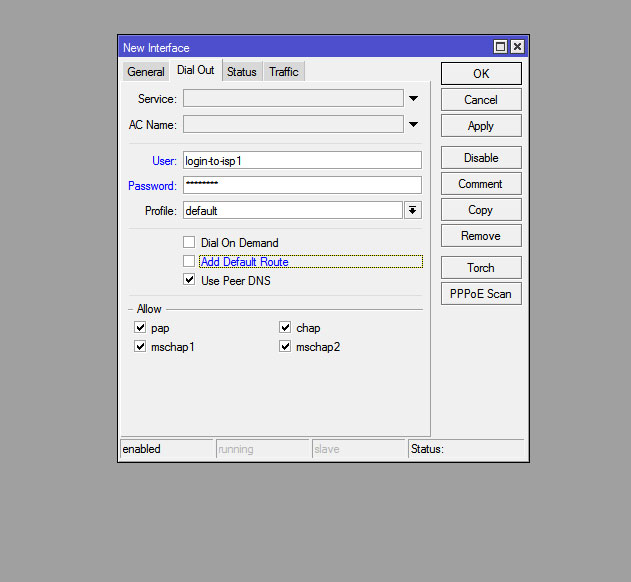Focus the Password field
This screenshot has width=631, height=582.
[x=301, y=185]
